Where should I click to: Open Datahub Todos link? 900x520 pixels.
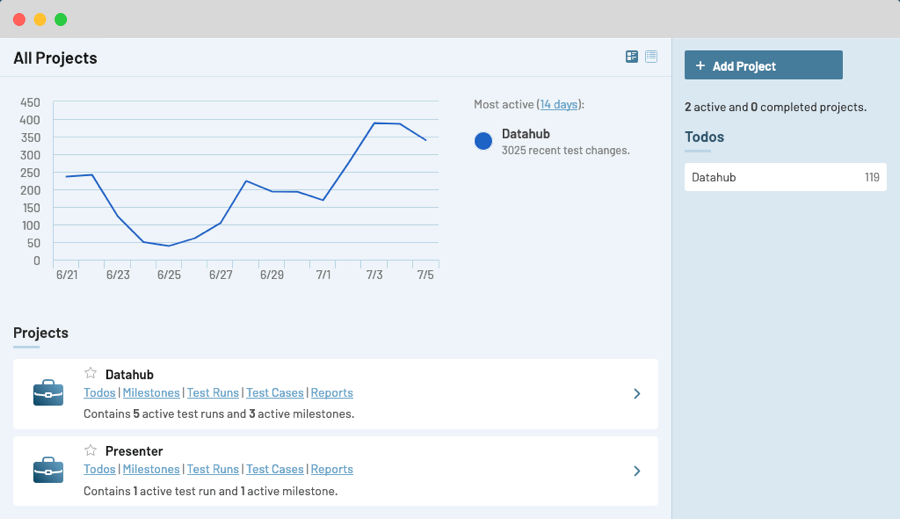click(x=99, y=393)
